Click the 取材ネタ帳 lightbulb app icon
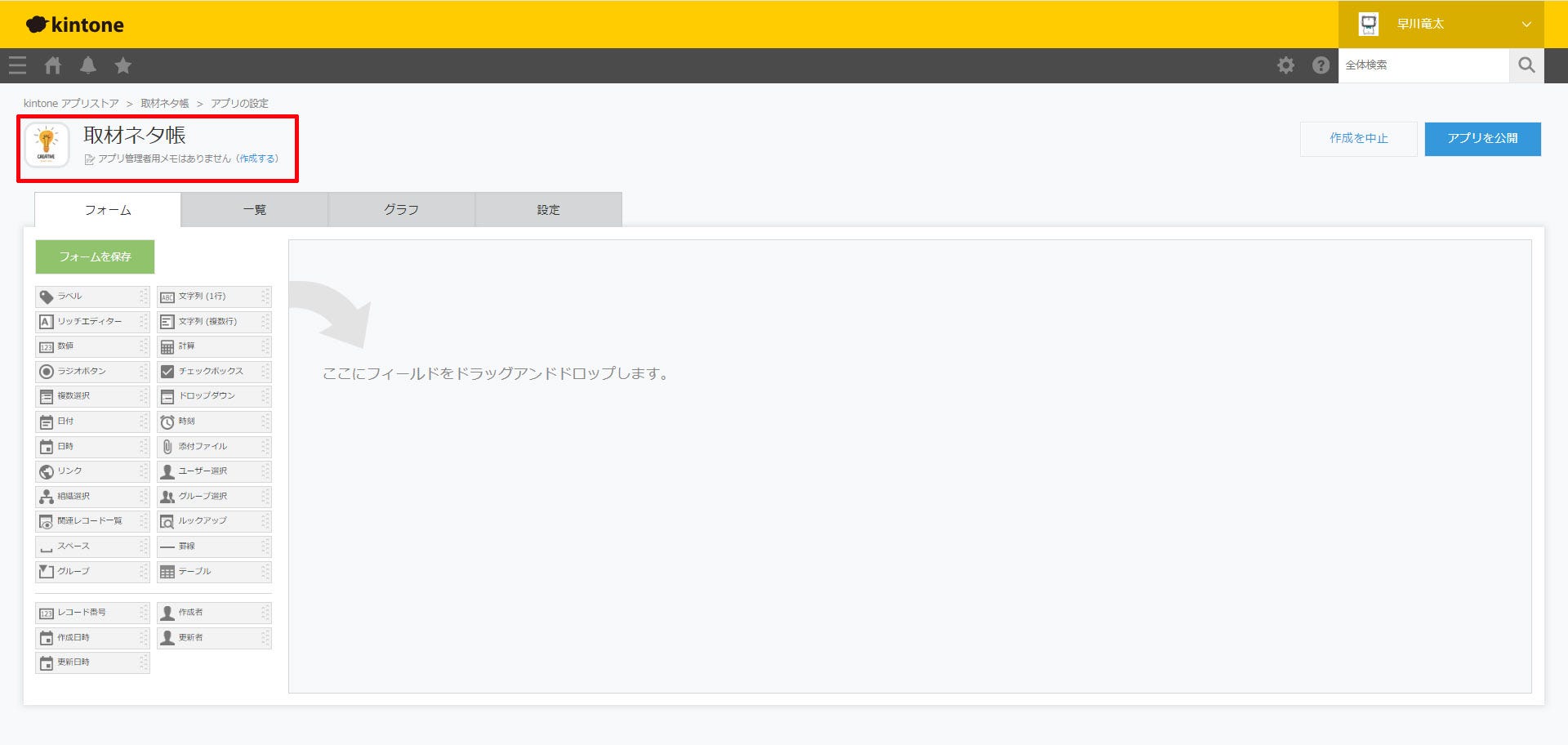 [47, 145]
